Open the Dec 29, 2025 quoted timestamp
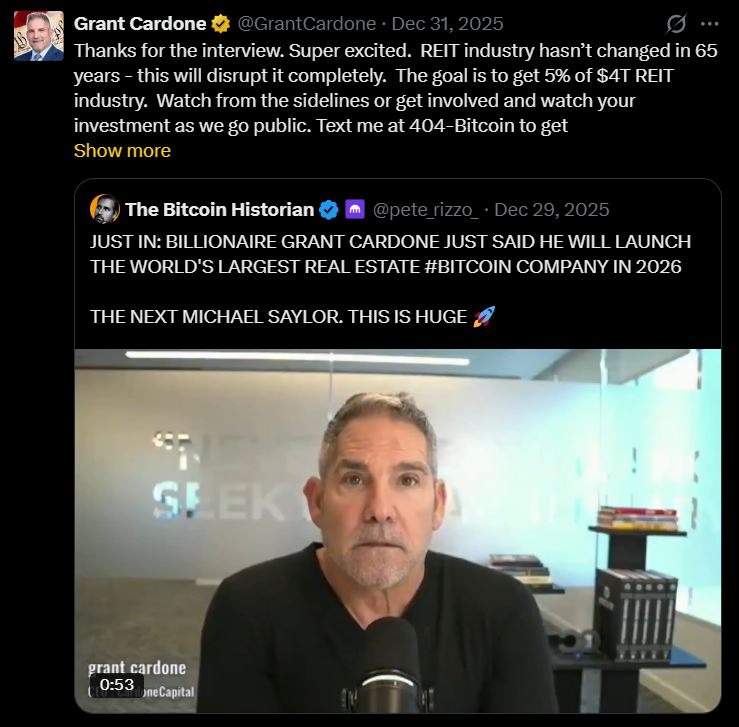The height and width of the screenshot is (727, 739). click(x=551, y=210)
